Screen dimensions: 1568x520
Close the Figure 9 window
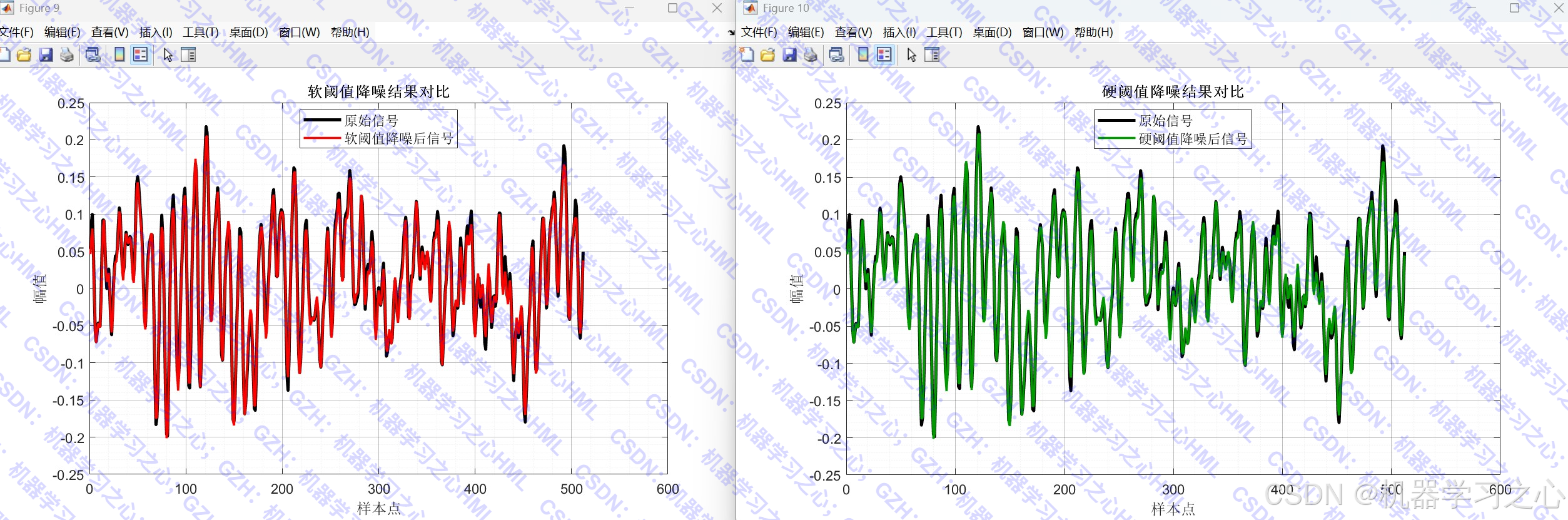[717, 8]
